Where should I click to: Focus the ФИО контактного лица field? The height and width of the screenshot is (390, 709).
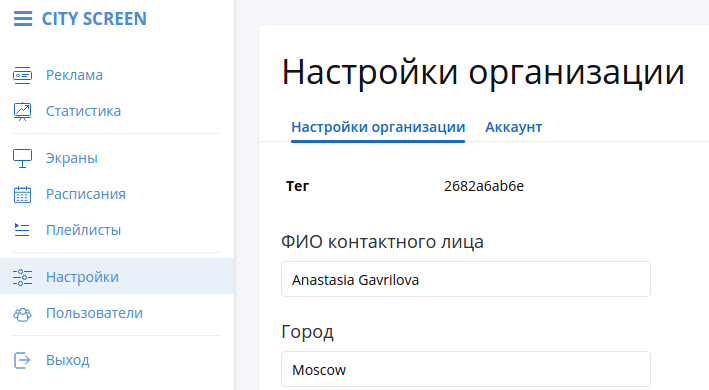click(x=466, y=279)
